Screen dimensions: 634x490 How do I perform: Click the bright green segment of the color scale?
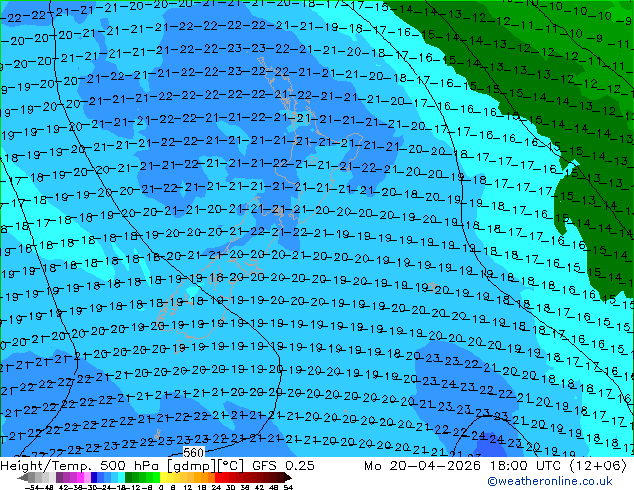tap(156, 477)
